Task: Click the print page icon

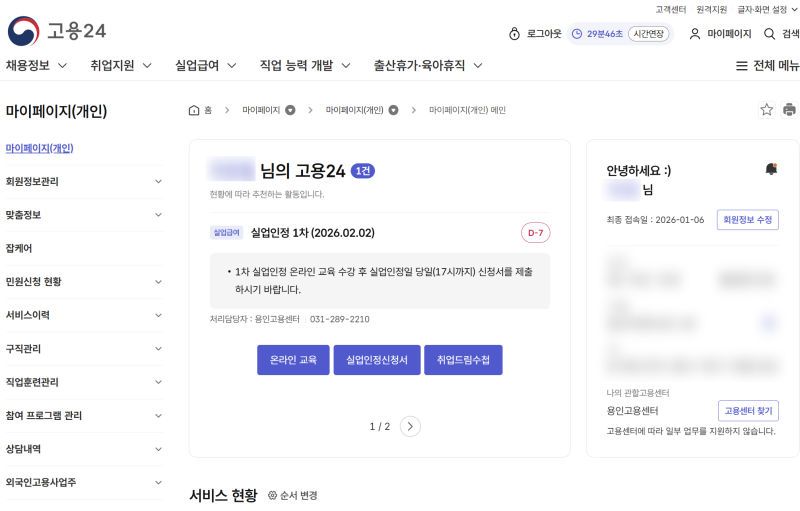Action: pos(789,110)
